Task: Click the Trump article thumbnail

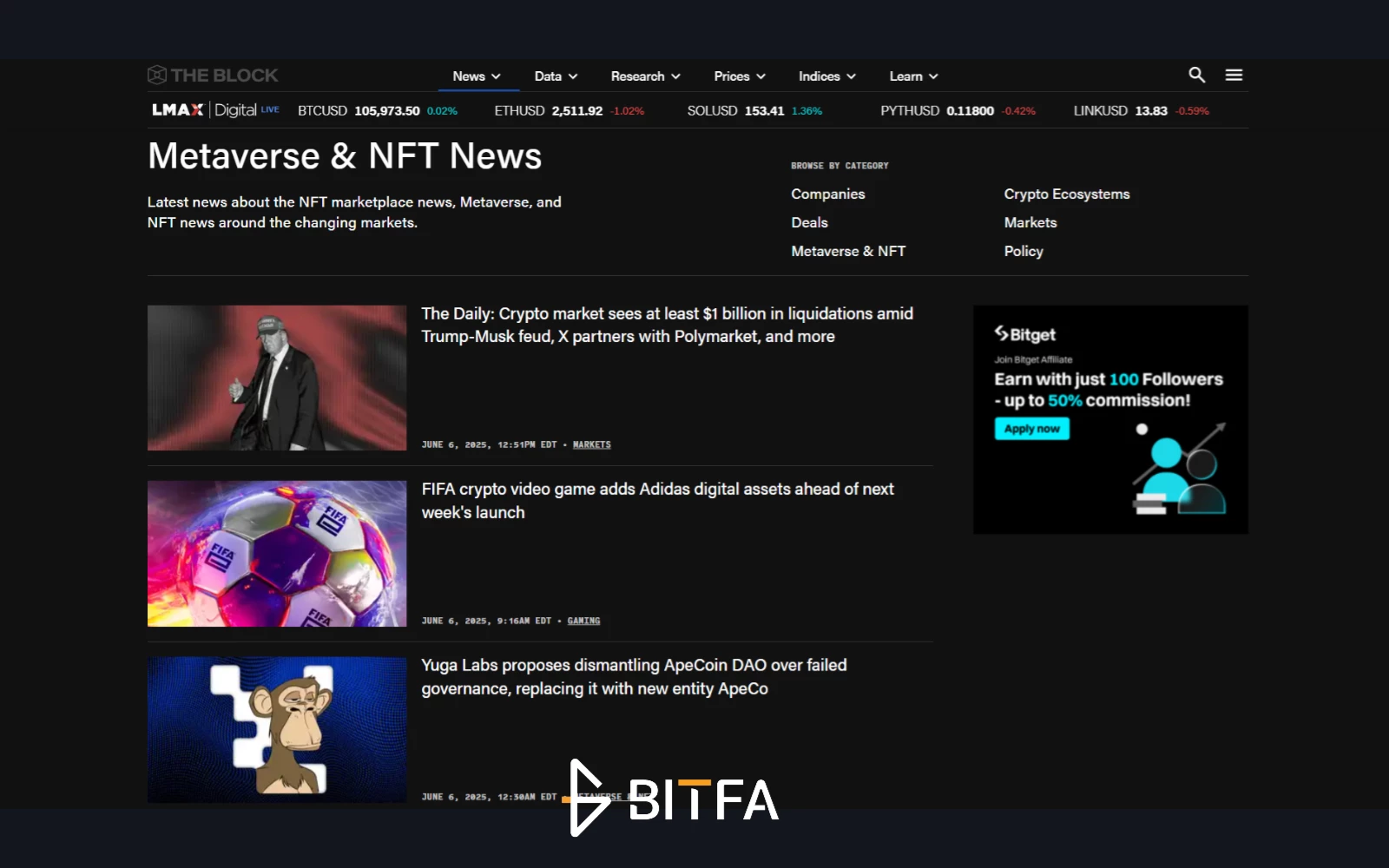Action: 277,378
